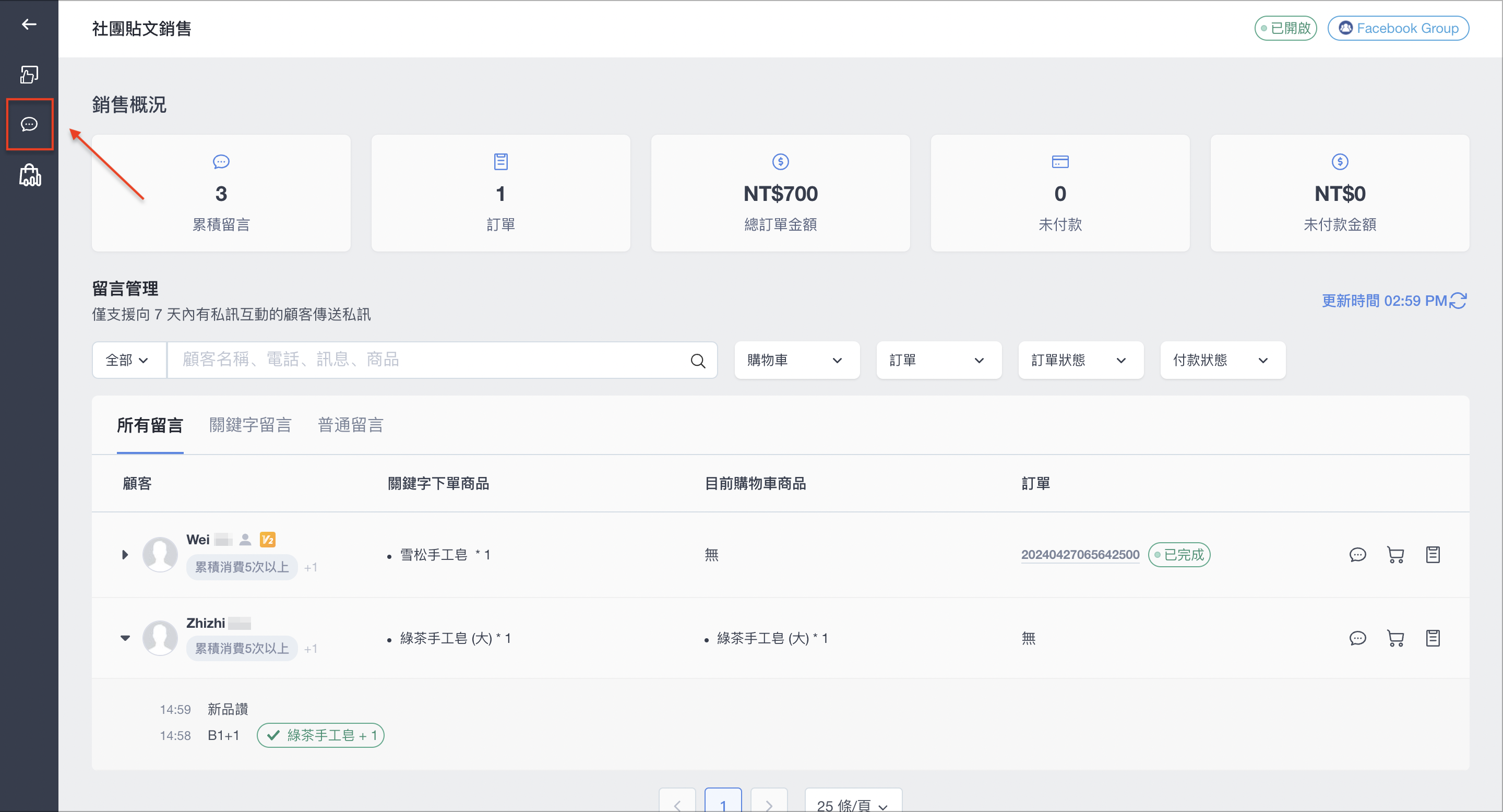Click the 未付款金額 dollar icon
1503x812 pixels.
click(x=1340, y=162)
